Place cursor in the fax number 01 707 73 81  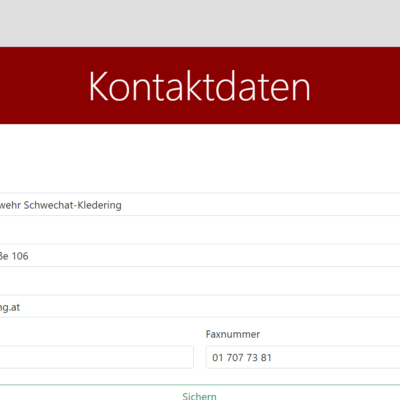tap(242, 358)
